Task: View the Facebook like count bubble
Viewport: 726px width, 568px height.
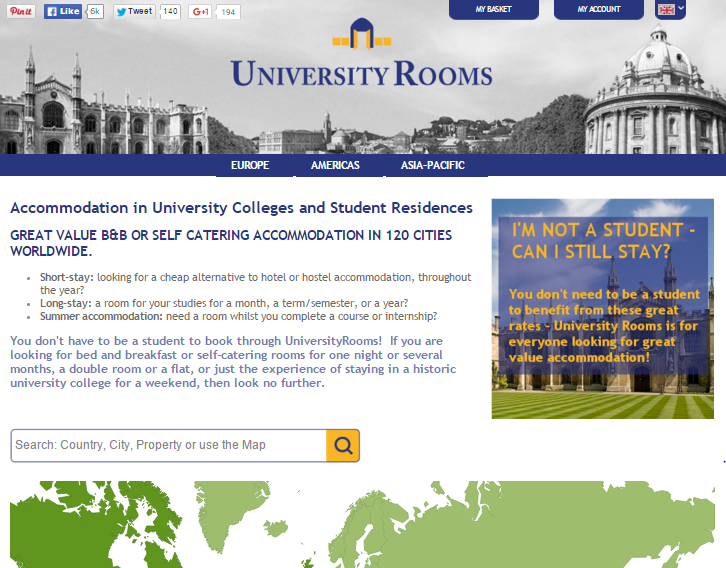Action: [94, 12]
